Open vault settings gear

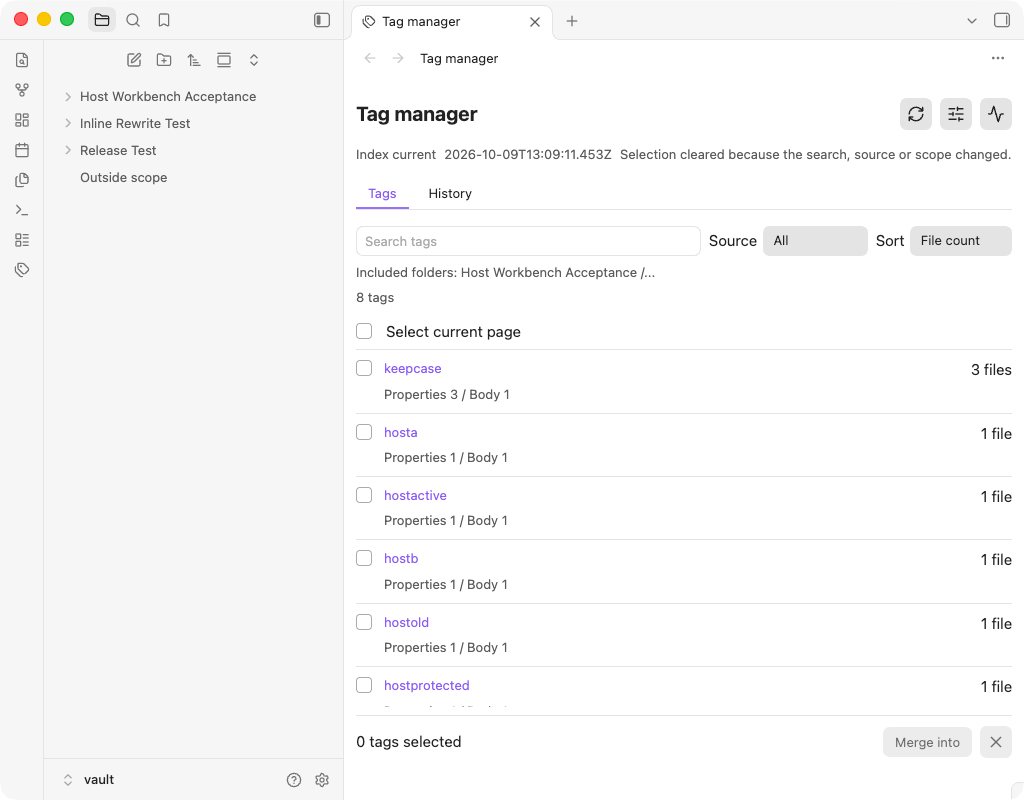click(322, 780)
